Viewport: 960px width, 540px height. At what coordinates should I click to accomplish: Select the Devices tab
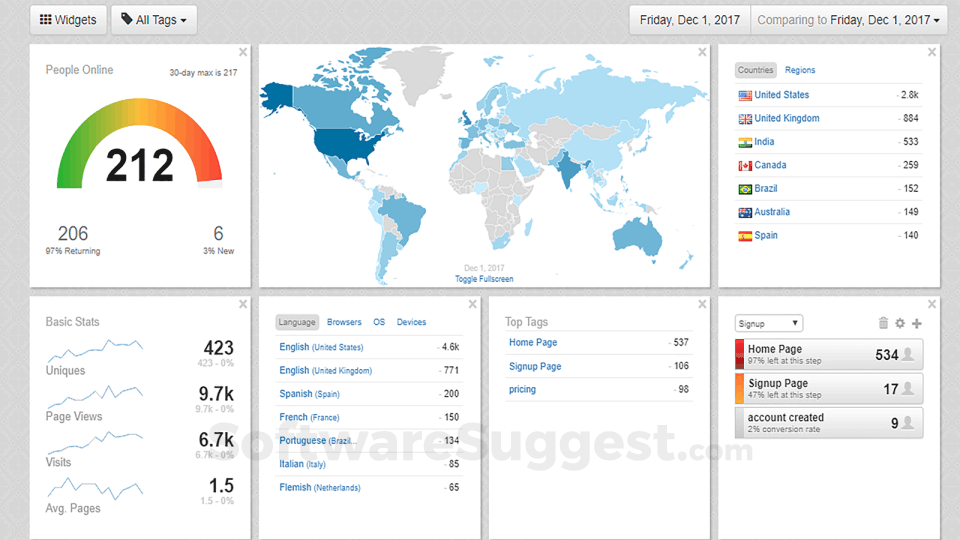click(411, 322)
